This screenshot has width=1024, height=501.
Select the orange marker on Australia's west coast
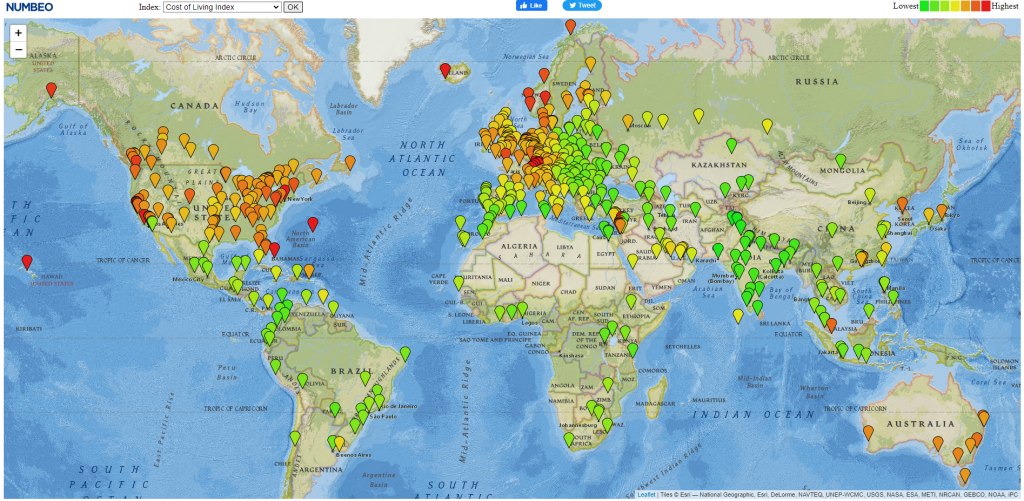869,432
